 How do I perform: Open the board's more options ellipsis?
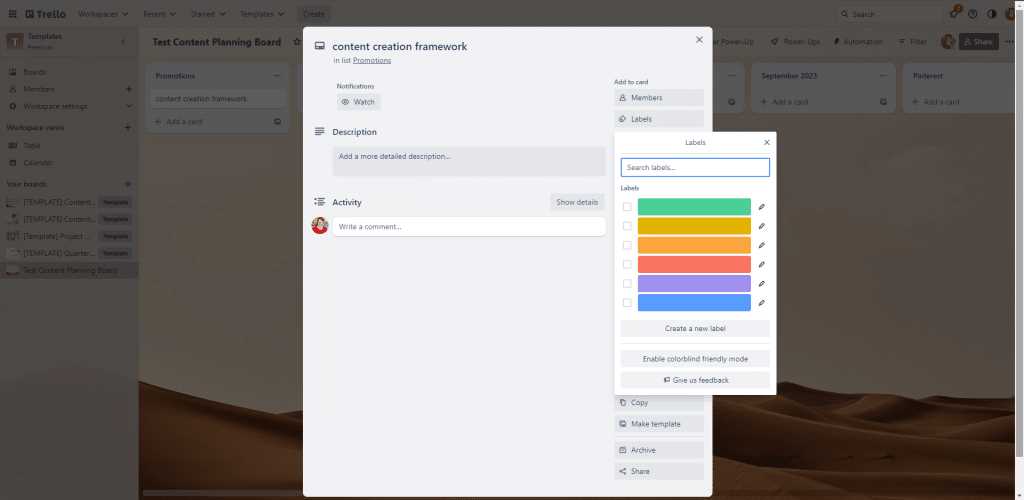pos(1011,42)
